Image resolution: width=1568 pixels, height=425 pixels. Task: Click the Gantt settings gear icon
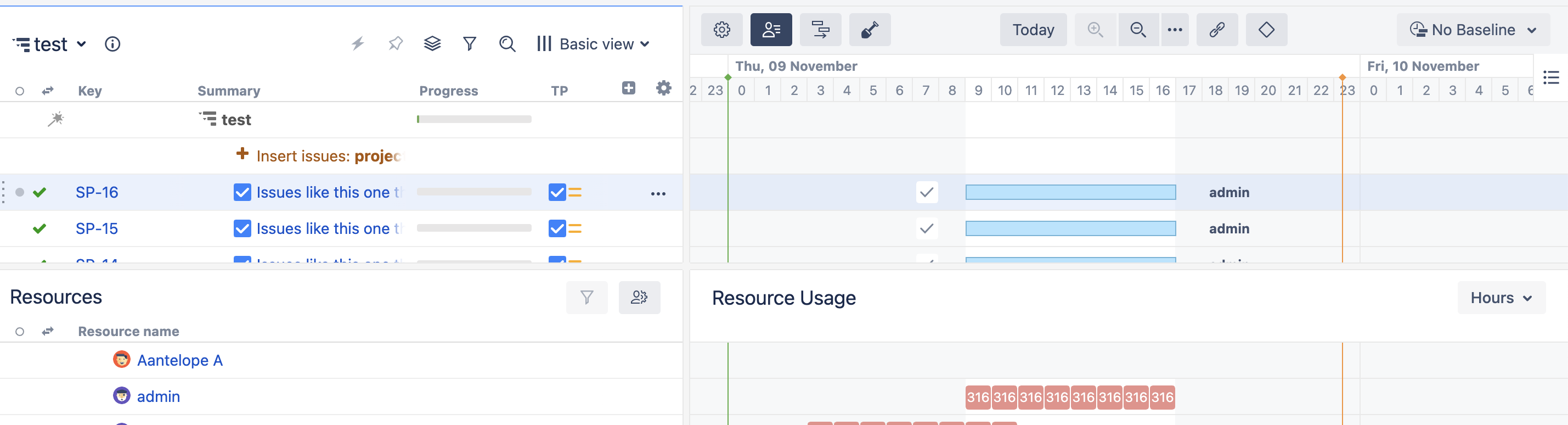721,30
